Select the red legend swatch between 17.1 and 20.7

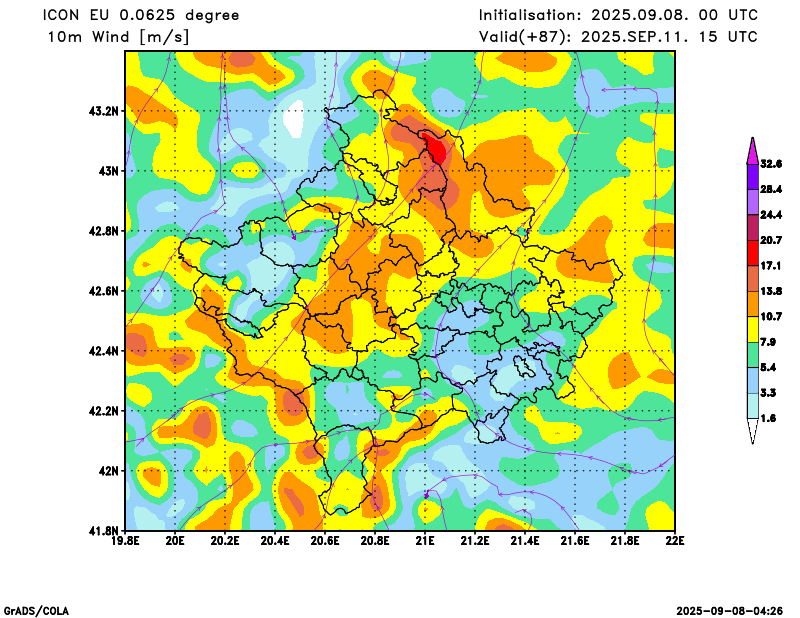pyautogui.click(x=752, y=254)
